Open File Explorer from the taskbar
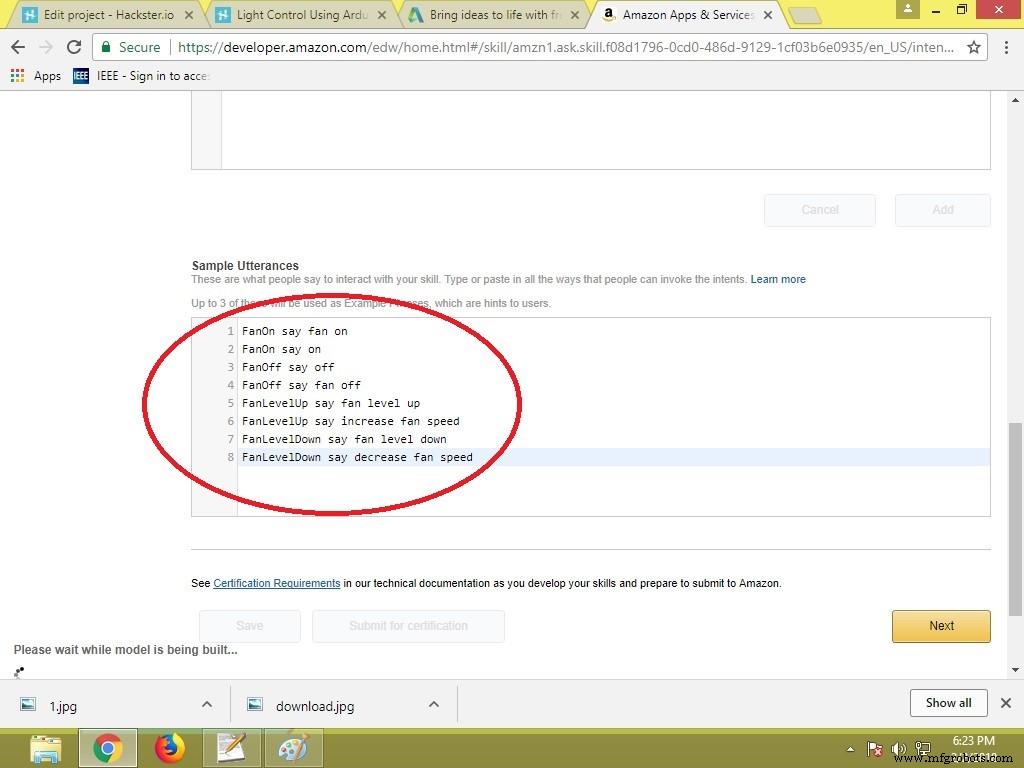This screenshot has width=1024, height=768. pyautogui.click(x=46, y=747)
